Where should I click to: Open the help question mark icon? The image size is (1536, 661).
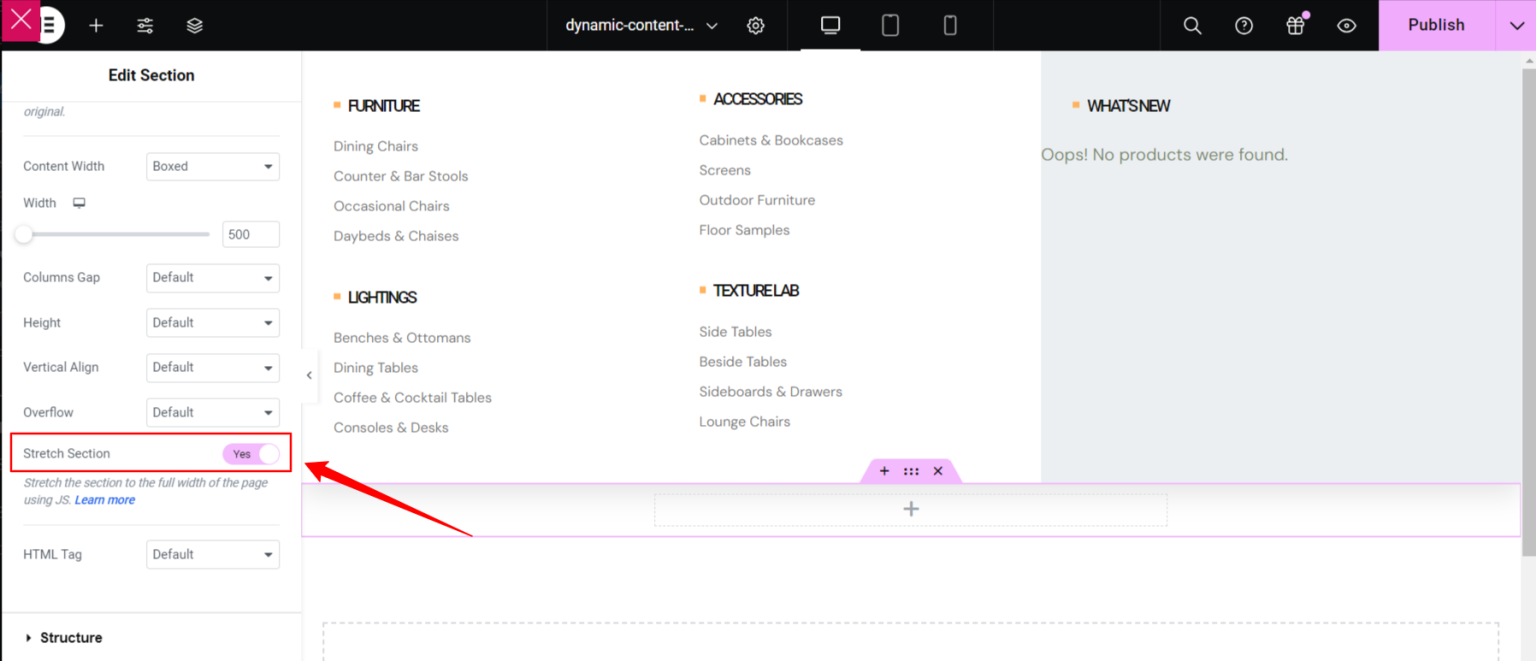[1243, 25]
